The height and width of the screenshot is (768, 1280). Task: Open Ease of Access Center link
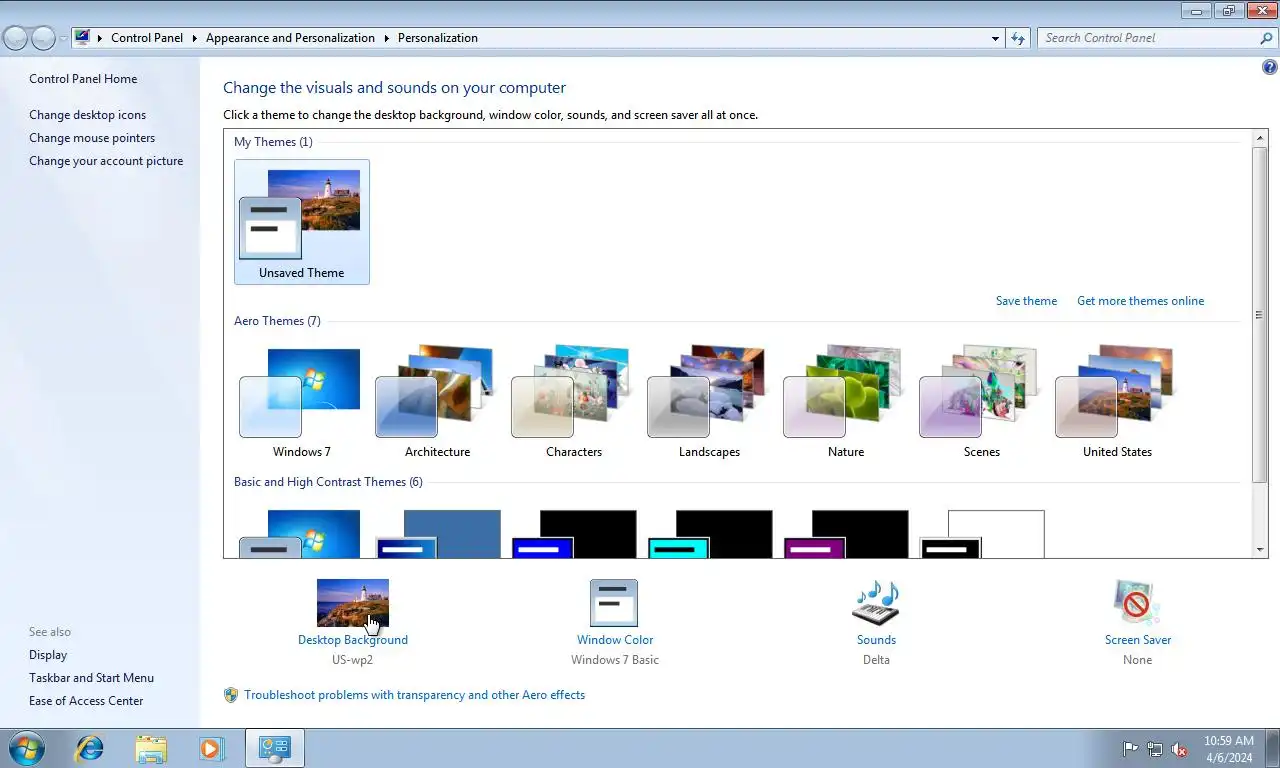point(86,701)
